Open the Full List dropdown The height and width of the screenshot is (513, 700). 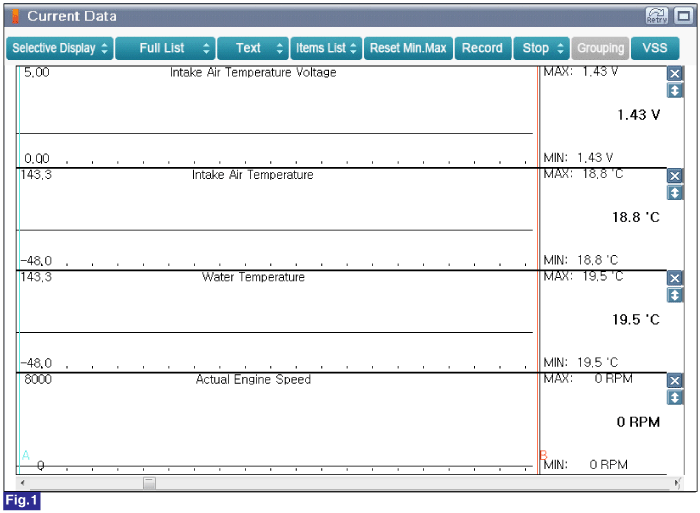coord(165,48)
